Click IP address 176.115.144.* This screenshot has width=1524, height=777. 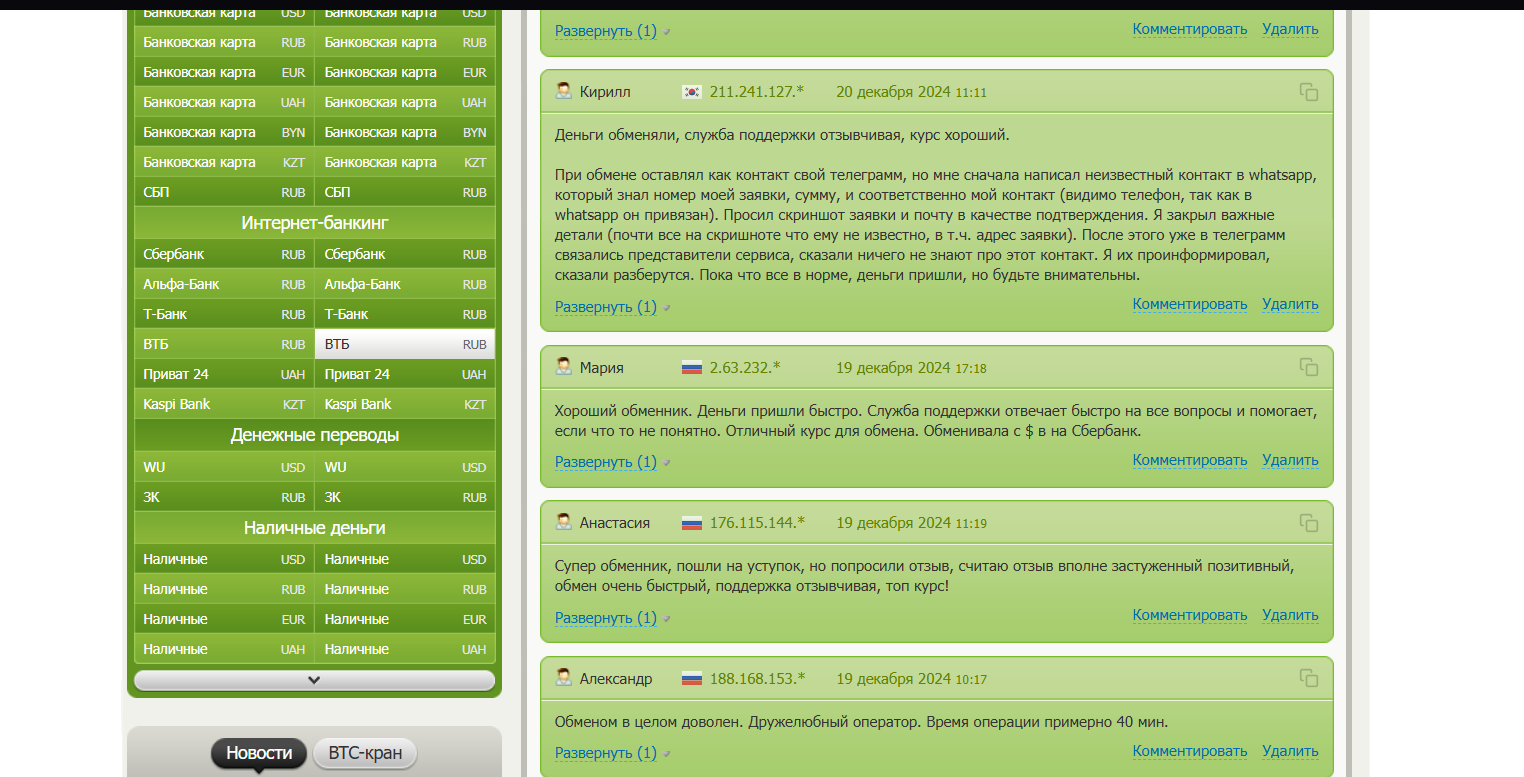pos(757,523)
